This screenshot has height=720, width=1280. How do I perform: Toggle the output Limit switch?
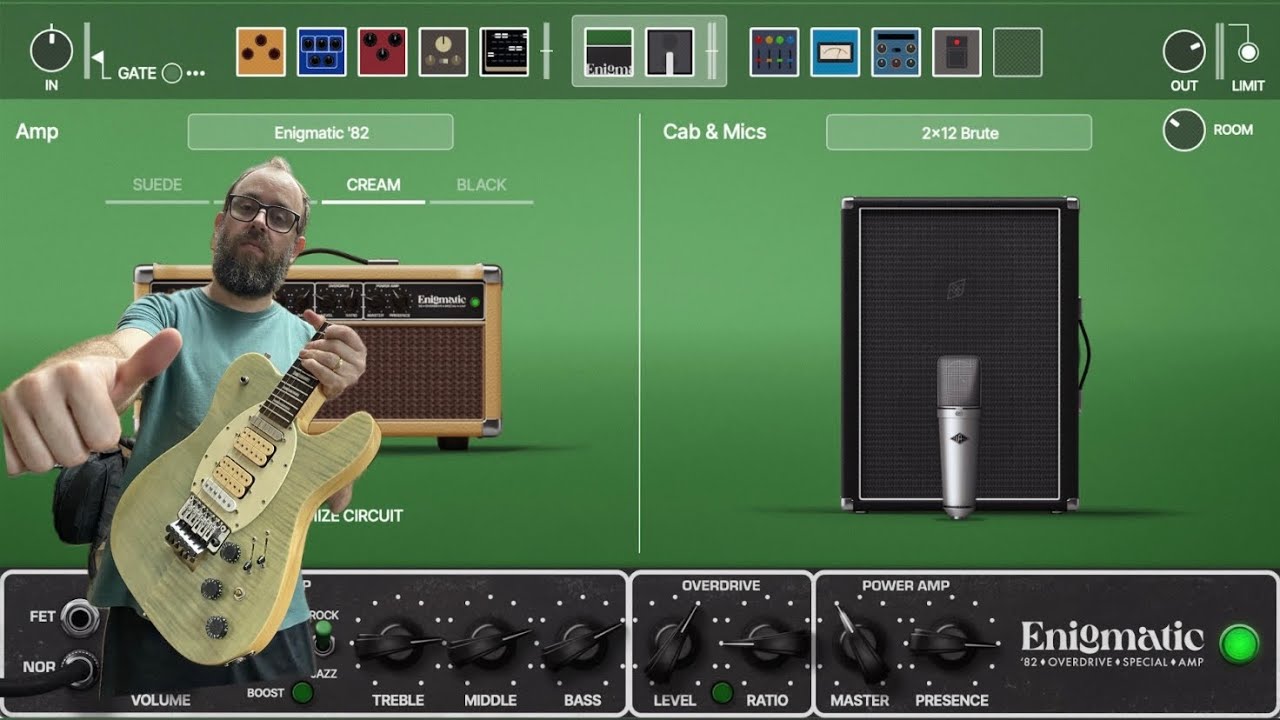pos(1248,52)
